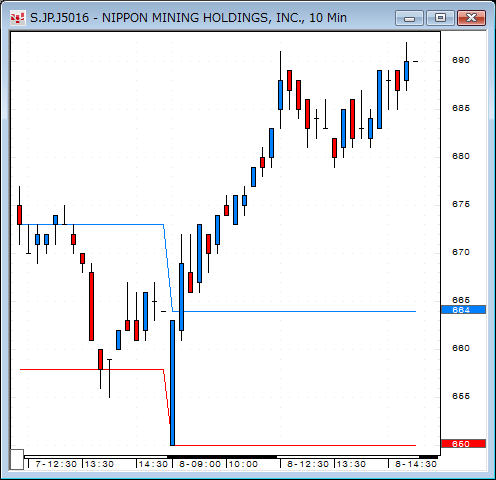Minimize the Nippon Mining chart window
Viewport: 496px width, 480px height.
tap(409, 18)
